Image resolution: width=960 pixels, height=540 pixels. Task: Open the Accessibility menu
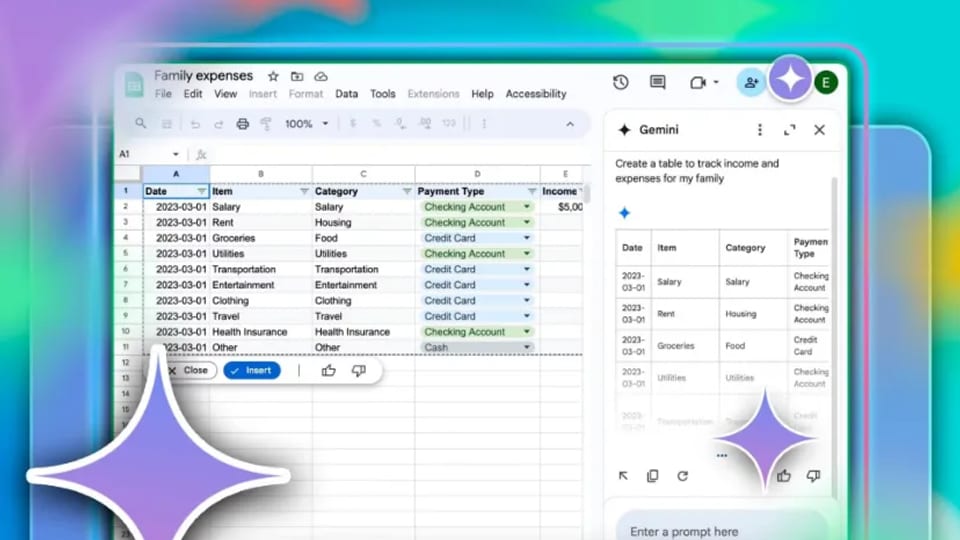(536, 94)
